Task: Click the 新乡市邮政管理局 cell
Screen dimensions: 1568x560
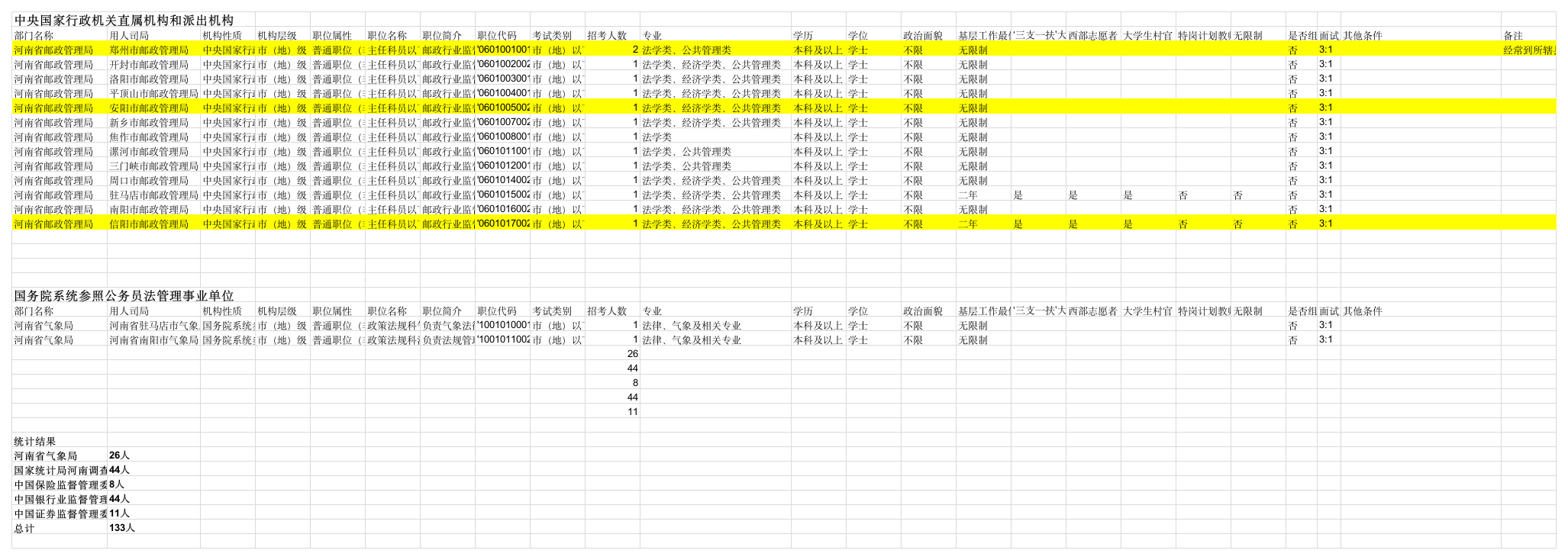Action: pos(153,122)
